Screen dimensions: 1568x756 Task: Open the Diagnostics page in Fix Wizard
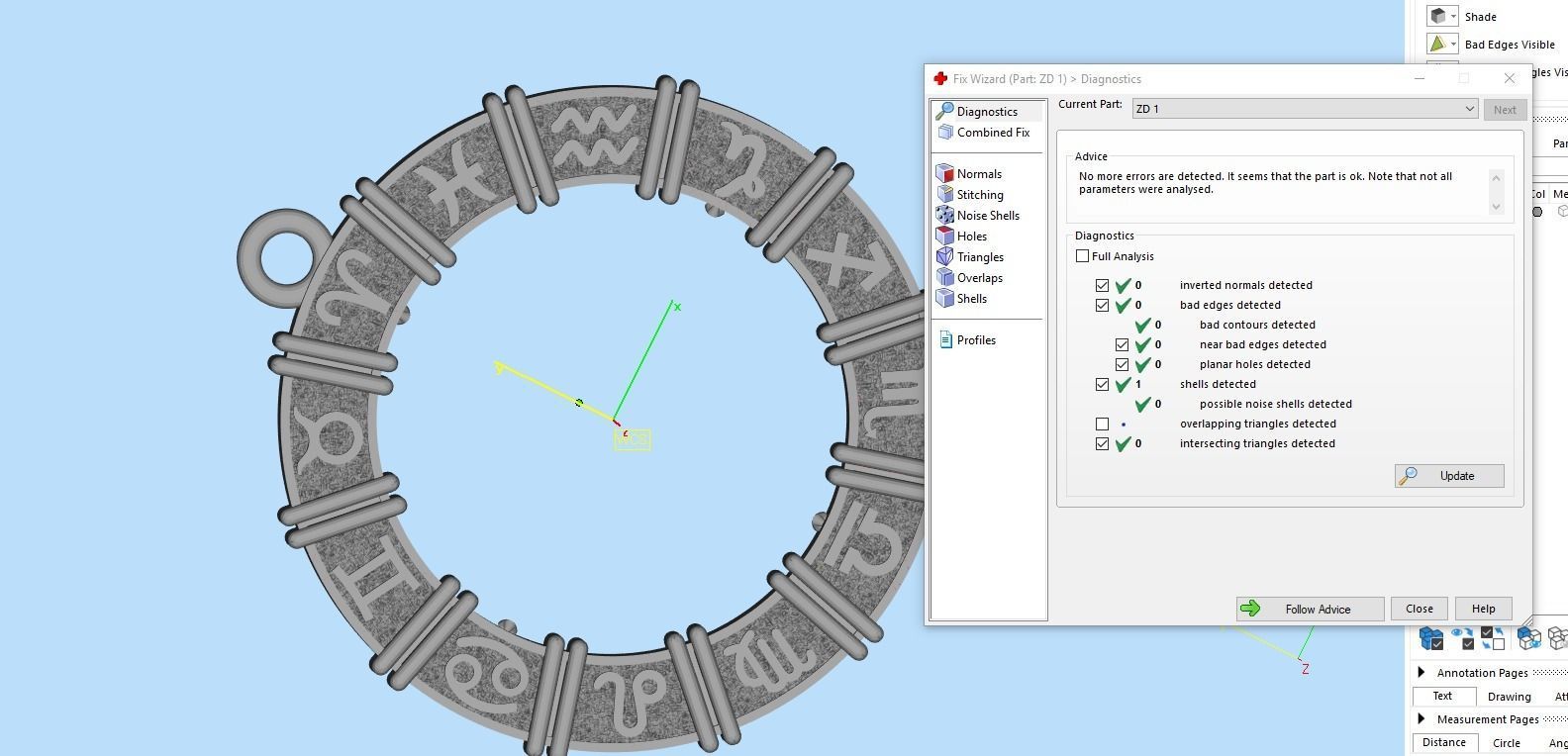987,112
